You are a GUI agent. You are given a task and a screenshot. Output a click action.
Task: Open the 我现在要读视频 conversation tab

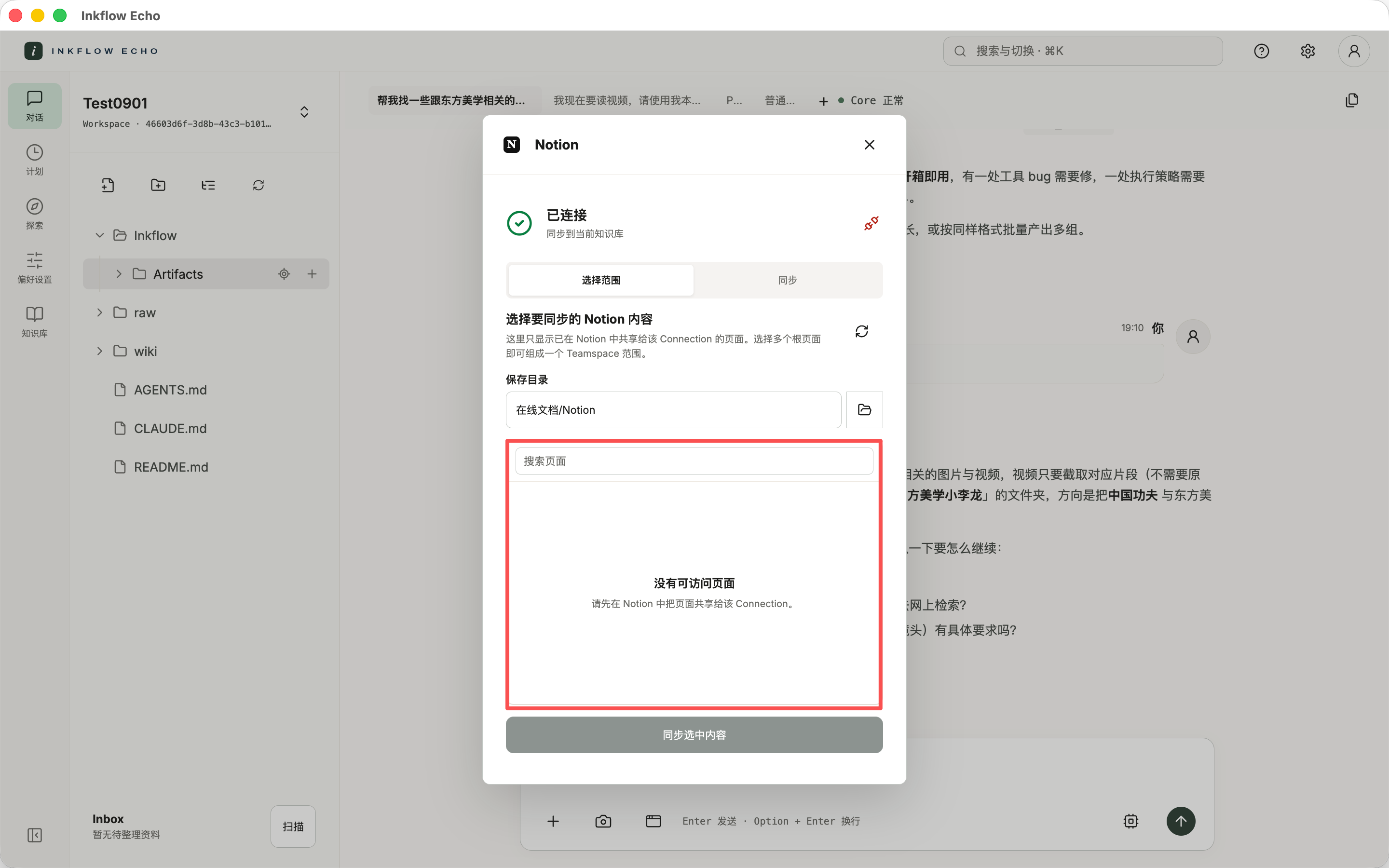(627, 100)
